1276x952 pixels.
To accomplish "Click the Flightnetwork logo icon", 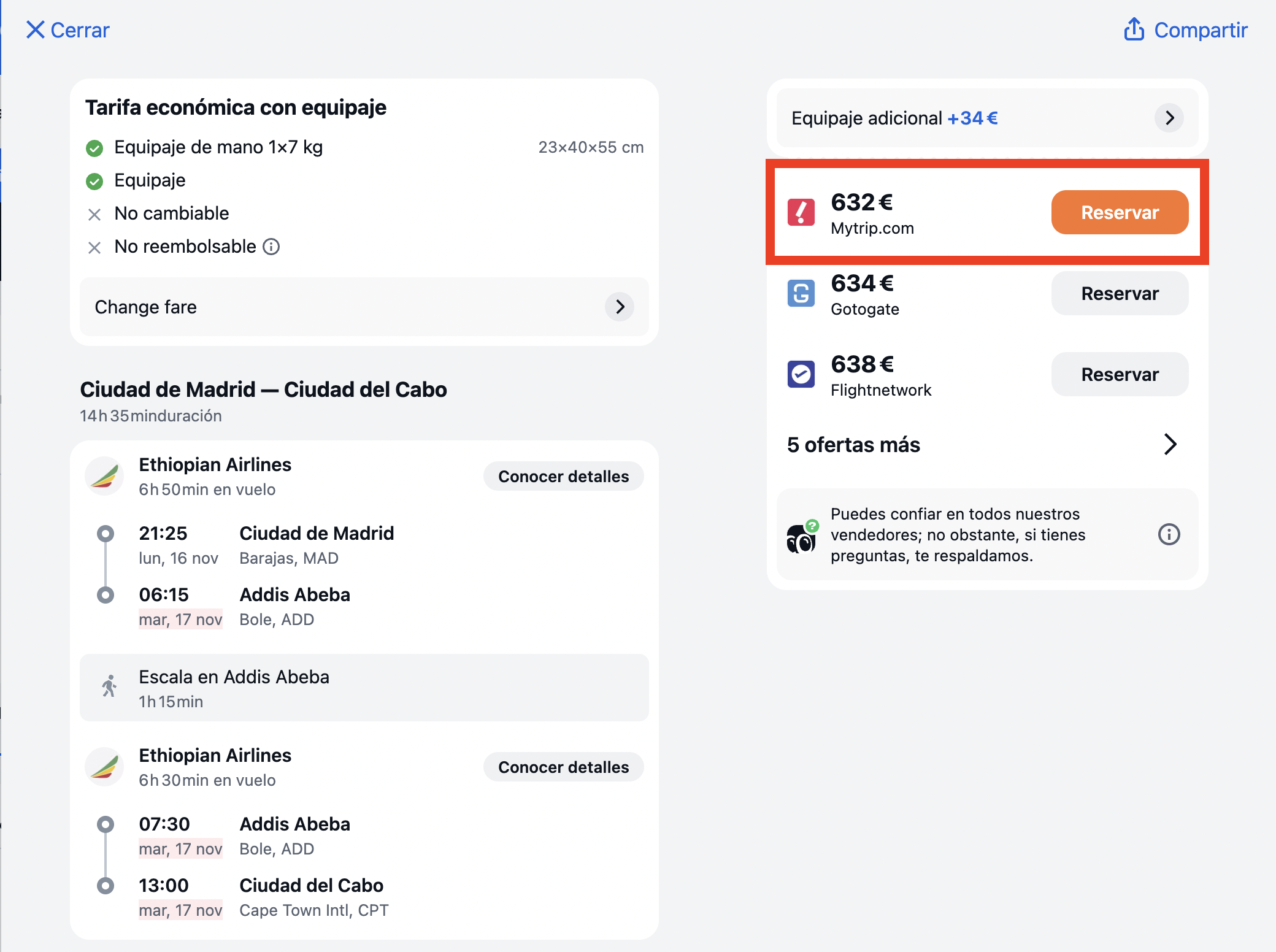I will pos(801,374).
